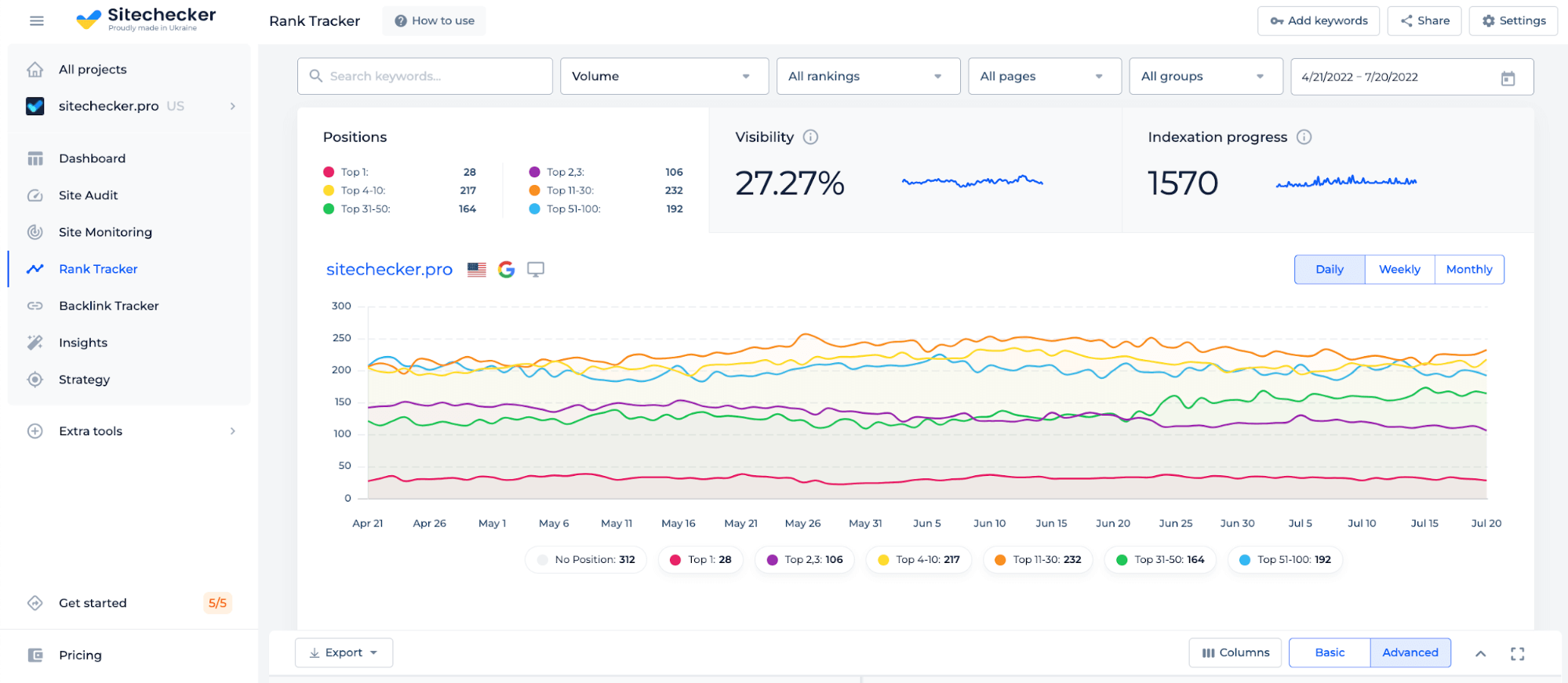Expand the sitechecker.pro project chevron
This screenshot has height=683, width=1568.
tap(233, 106)
